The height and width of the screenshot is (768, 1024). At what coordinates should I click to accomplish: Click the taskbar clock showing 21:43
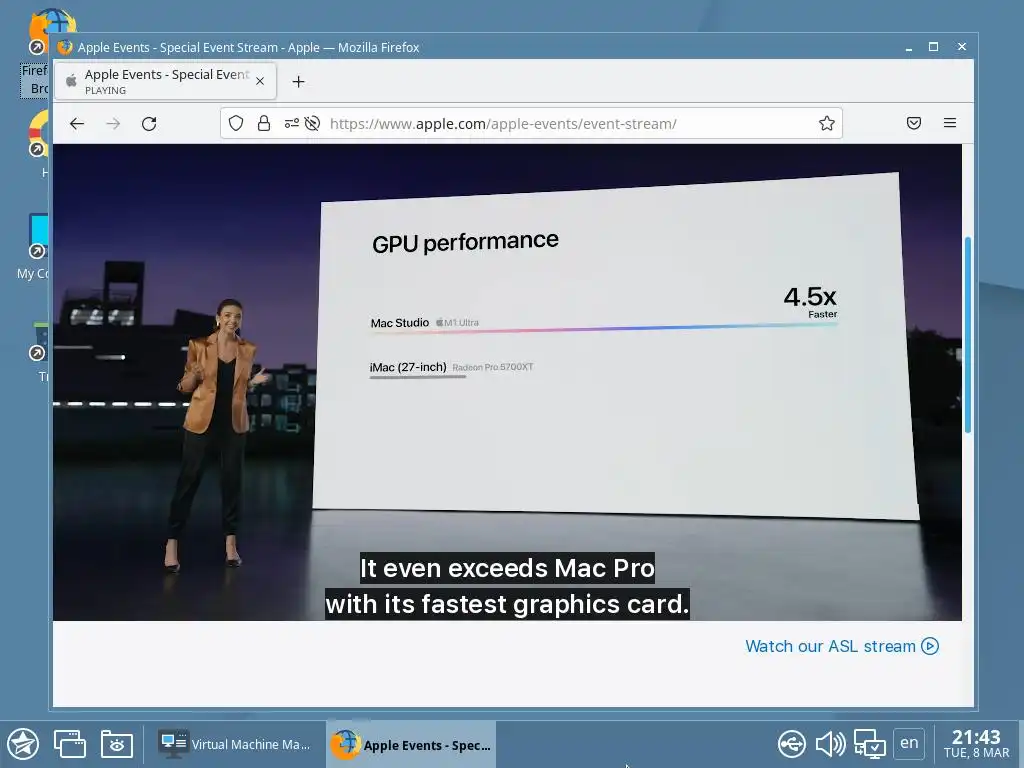[976, 744]
